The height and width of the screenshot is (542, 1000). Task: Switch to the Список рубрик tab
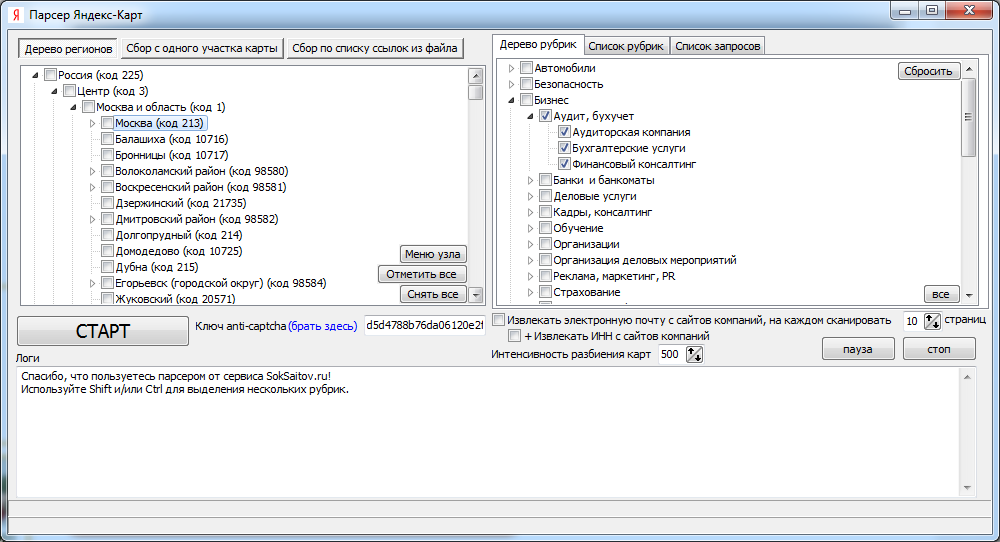point(625,46)
